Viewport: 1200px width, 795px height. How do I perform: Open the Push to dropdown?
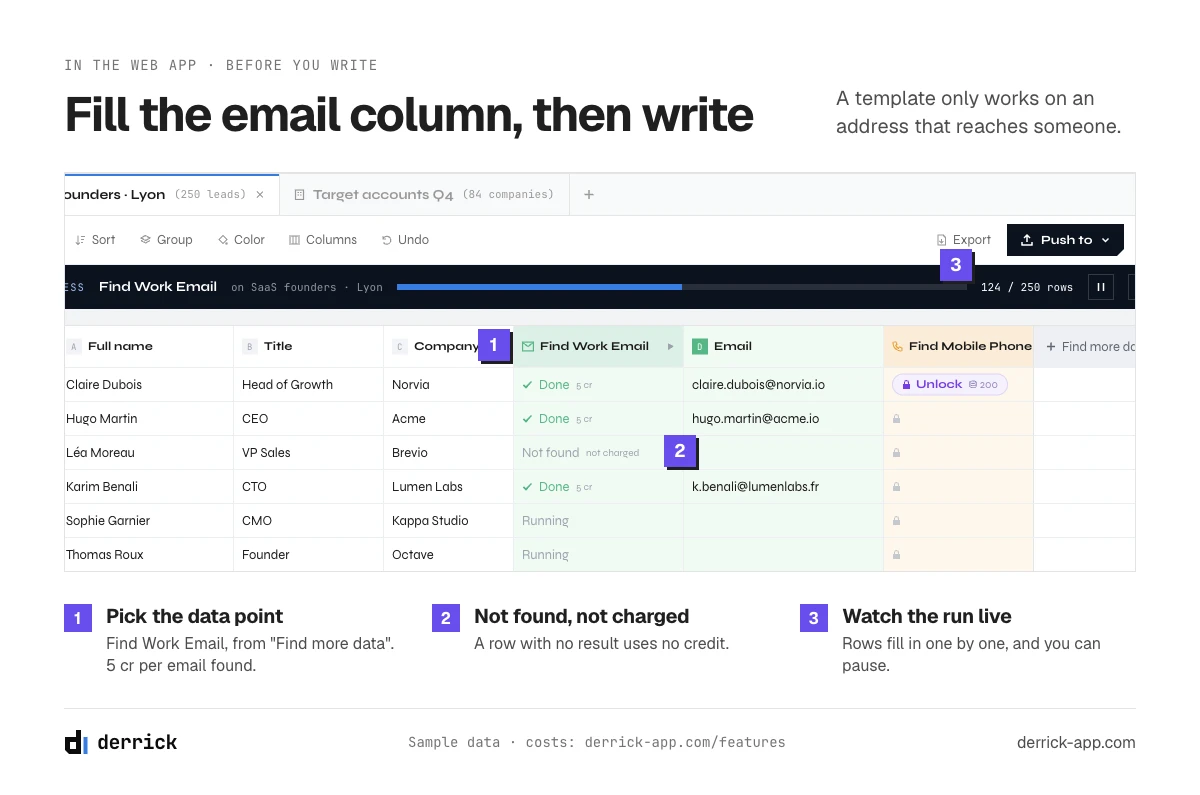(x=1065, y=240)
